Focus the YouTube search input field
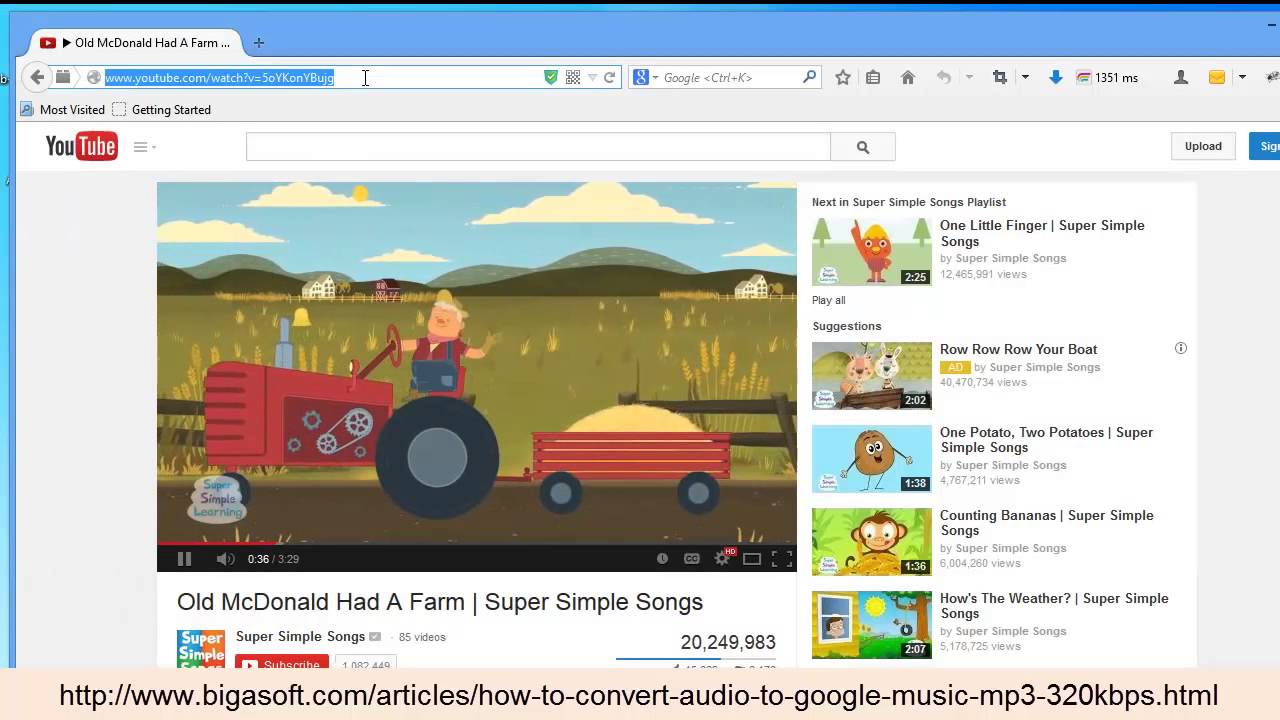 click(538, 147)
